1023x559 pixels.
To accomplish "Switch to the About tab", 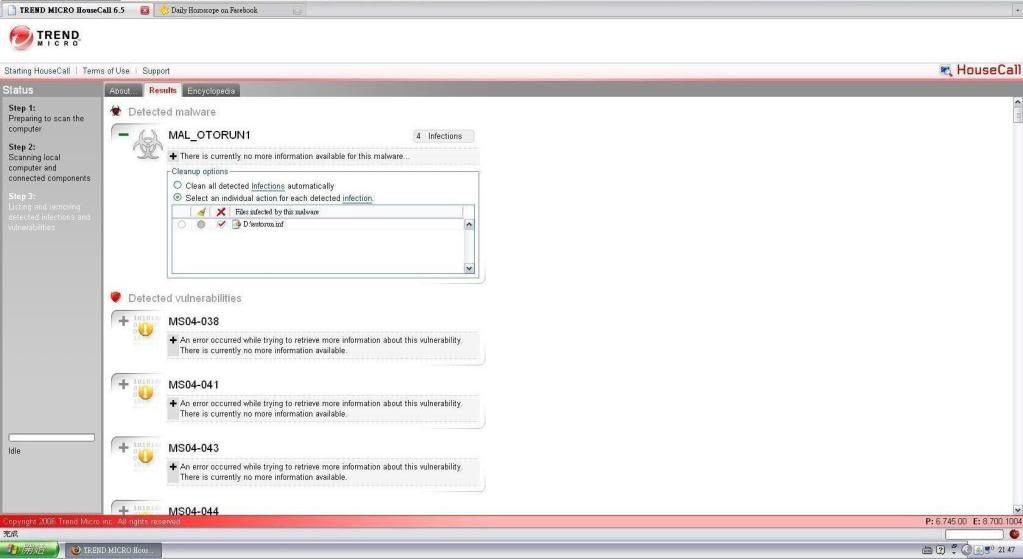I will pos(123,91).
